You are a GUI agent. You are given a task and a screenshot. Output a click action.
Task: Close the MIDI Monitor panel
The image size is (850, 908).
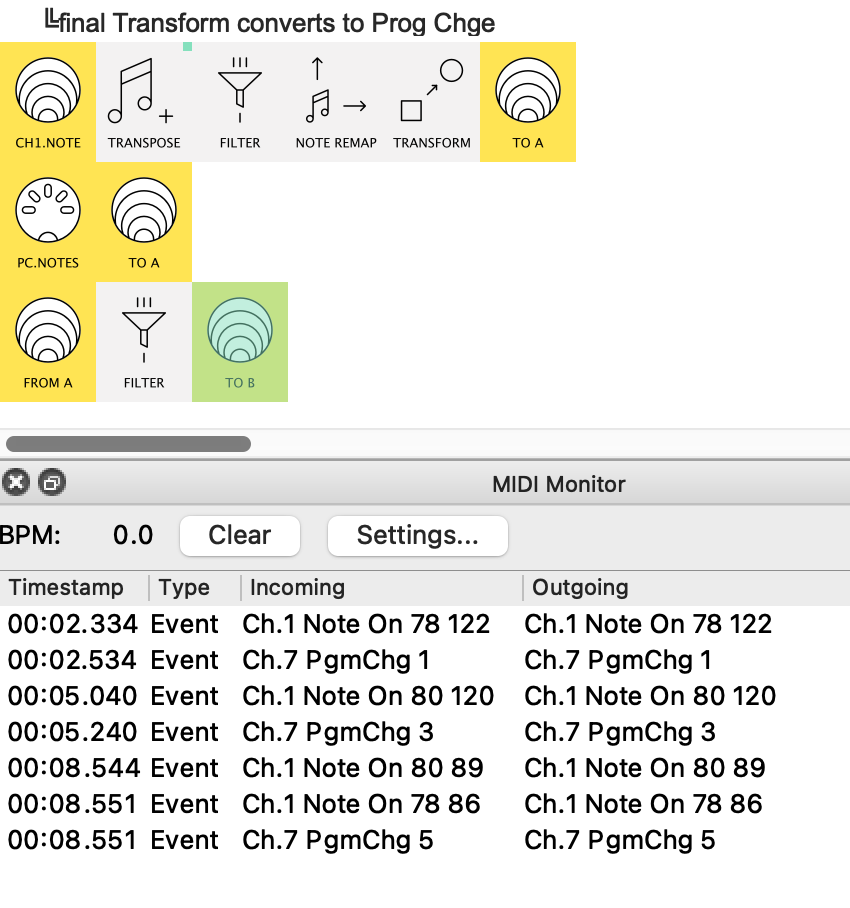coord(15,484)
